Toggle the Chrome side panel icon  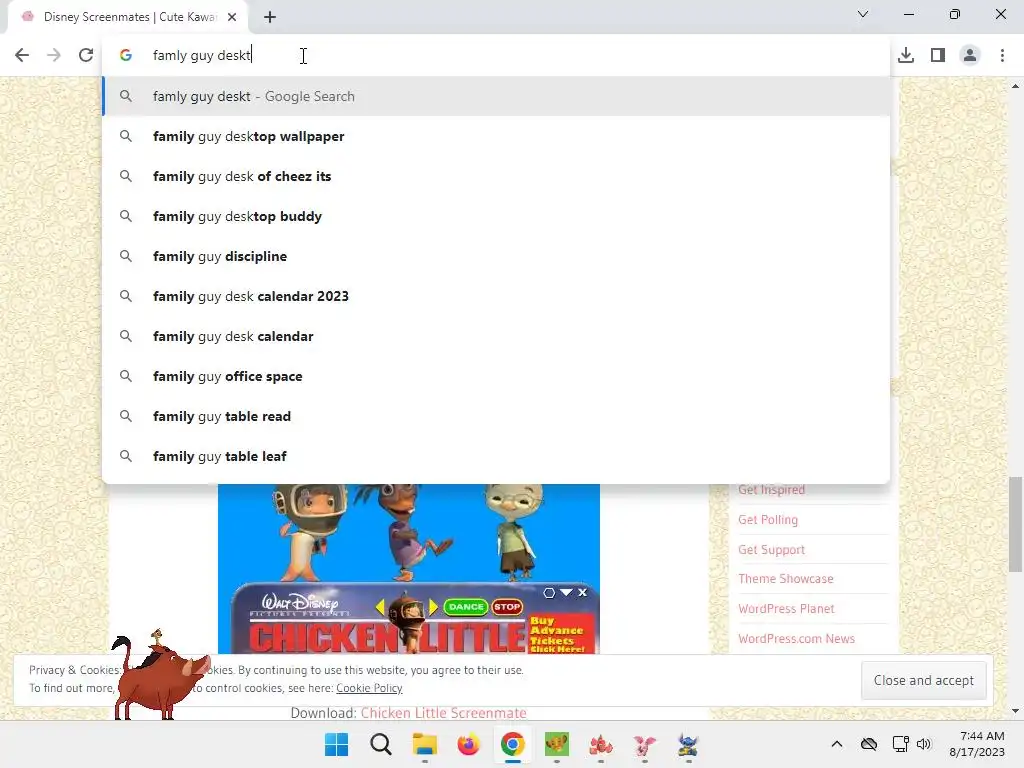pos(938,55)
